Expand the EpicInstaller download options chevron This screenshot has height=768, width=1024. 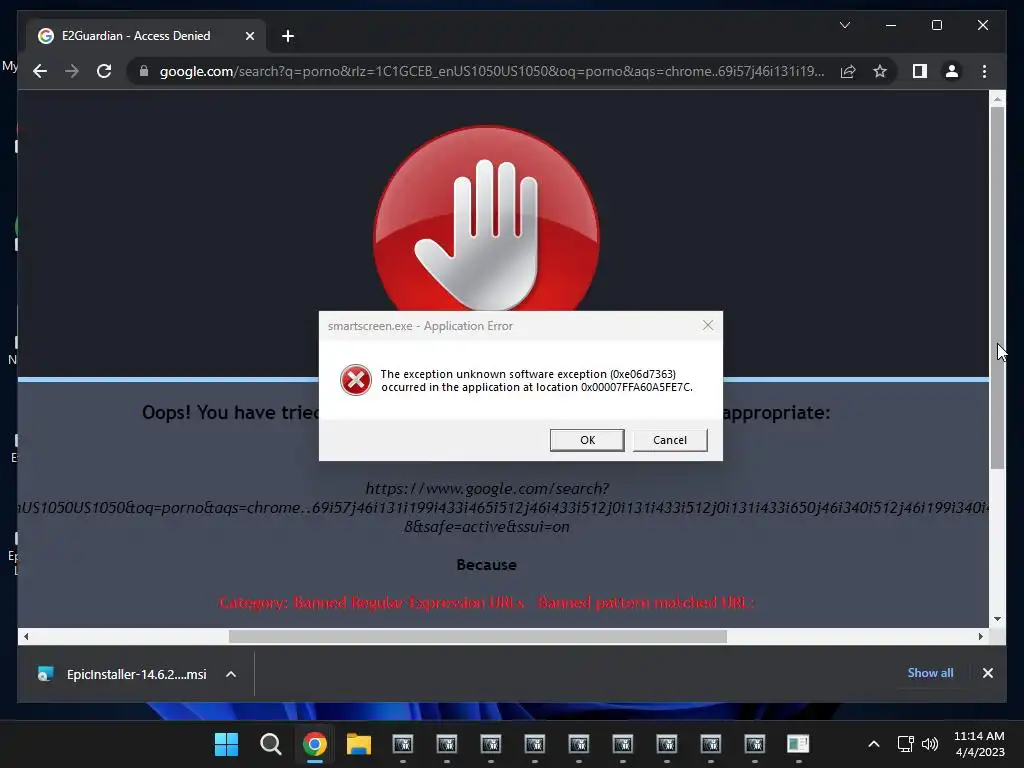click(x=231, y=674)
